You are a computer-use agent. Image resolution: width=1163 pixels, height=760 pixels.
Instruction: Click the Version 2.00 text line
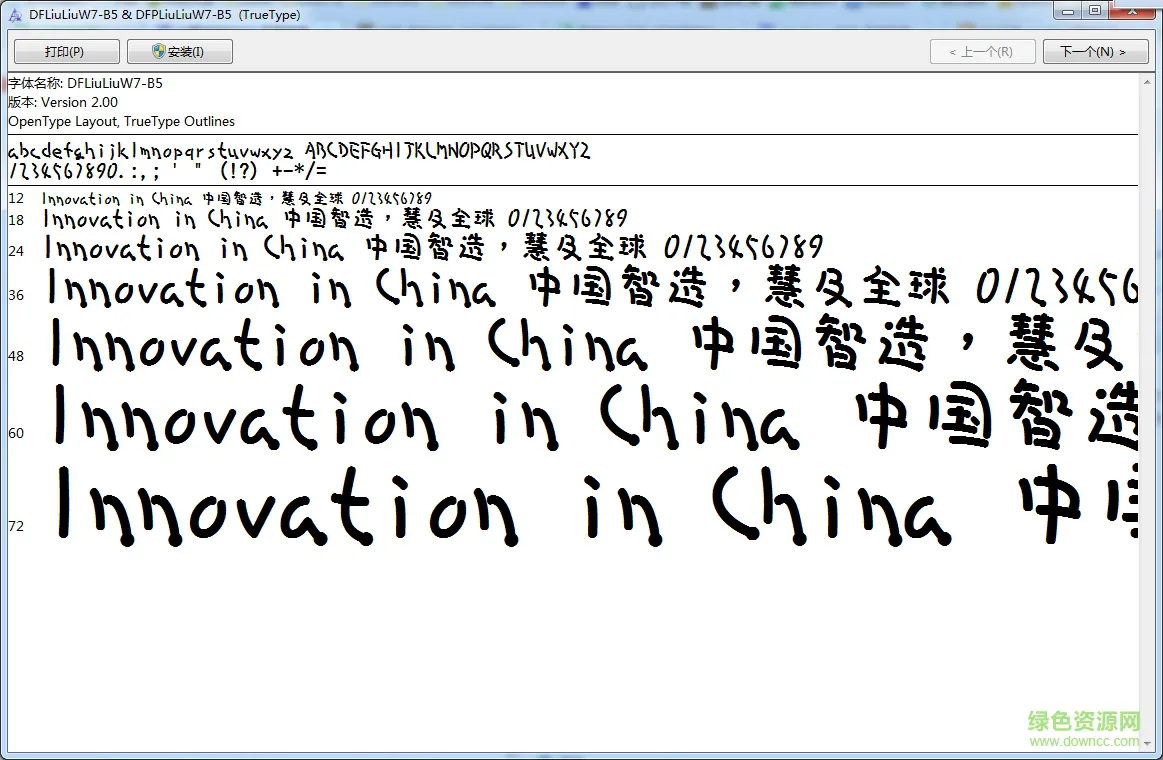click(x=63, y=102)
